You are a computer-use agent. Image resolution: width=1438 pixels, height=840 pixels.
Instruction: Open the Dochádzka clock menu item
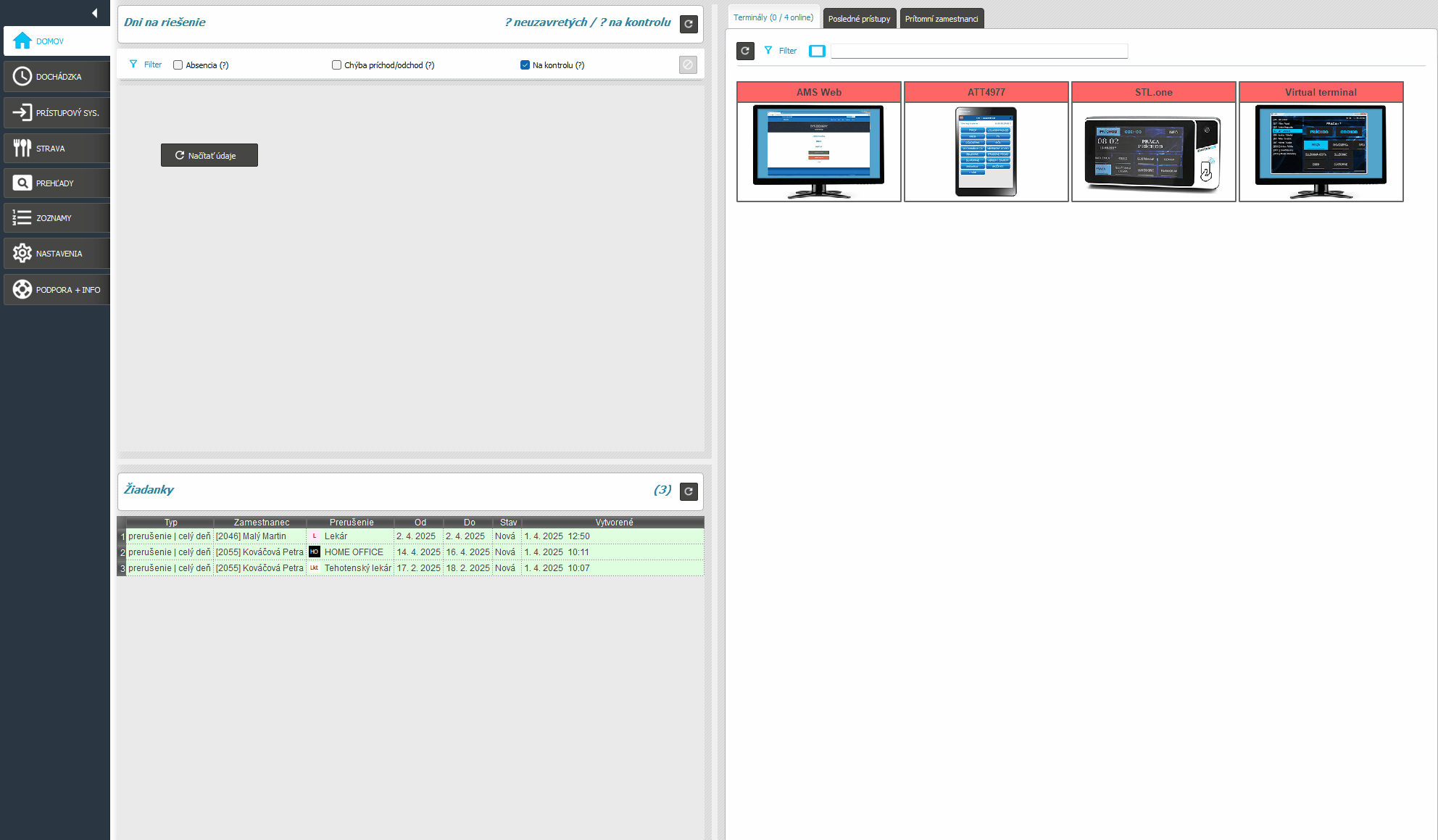(x=57, y=77)
